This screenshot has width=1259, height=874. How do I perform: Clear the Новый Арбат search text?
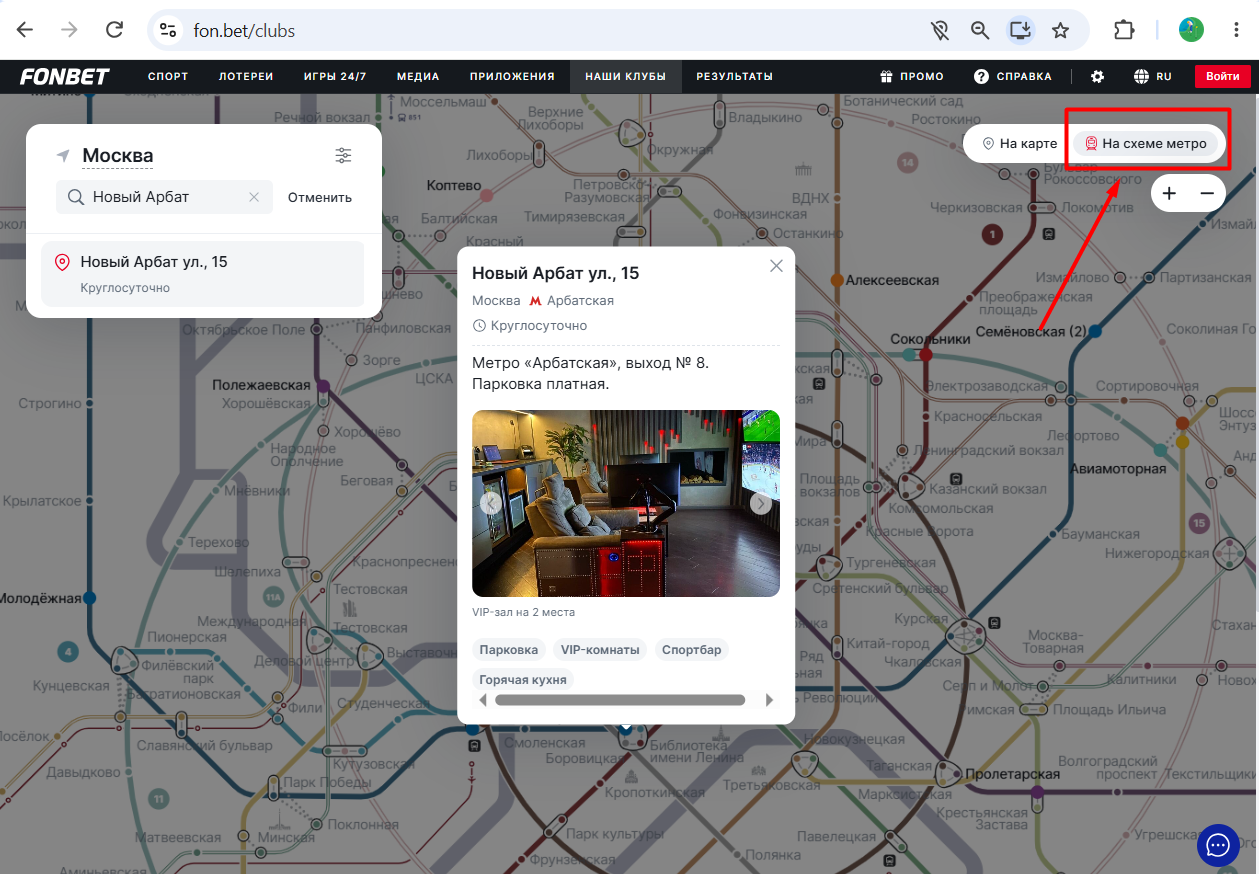coord(254,197)
